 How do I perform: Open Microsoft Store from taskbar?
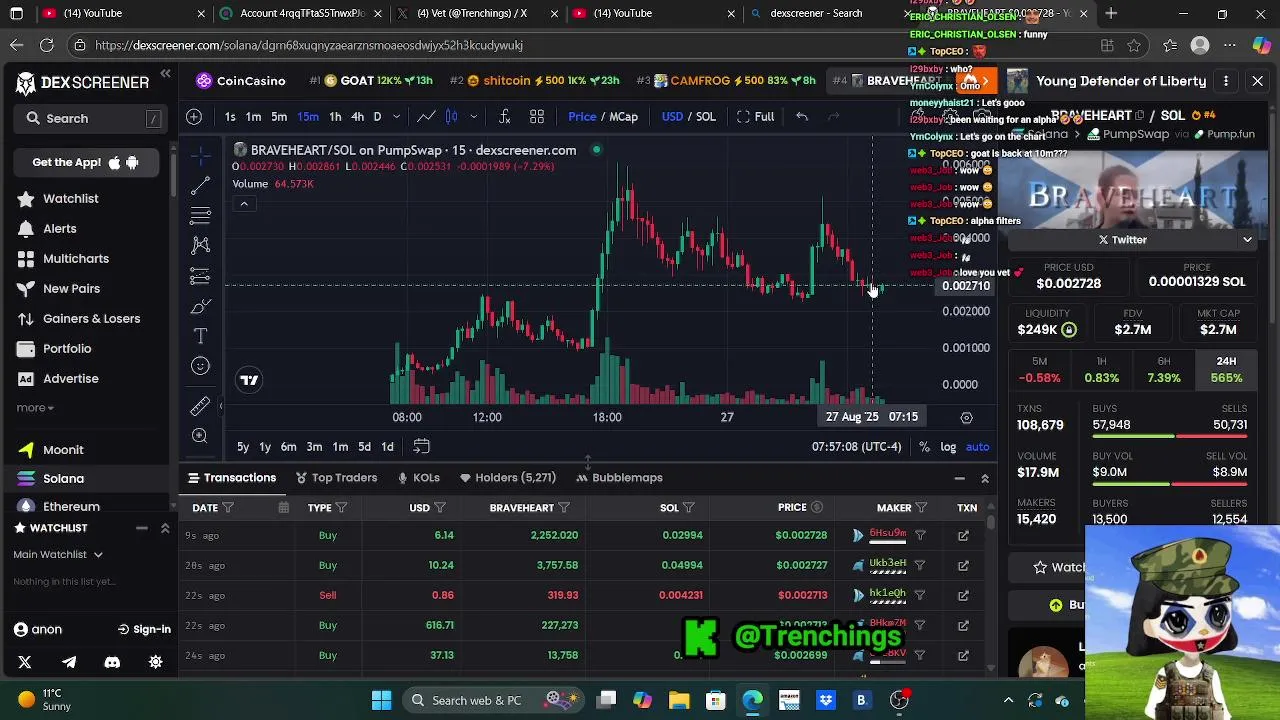click(715, 700)
